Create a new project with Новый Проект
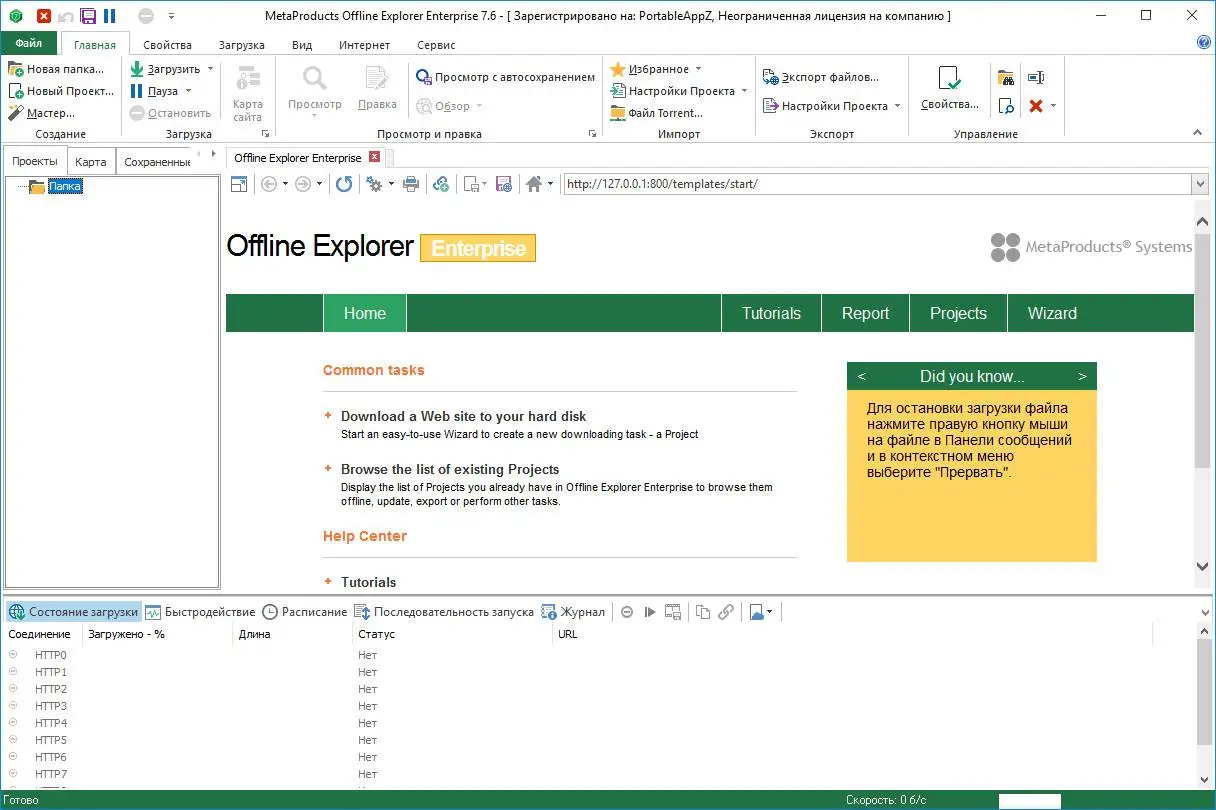 (x=60, y=91)
